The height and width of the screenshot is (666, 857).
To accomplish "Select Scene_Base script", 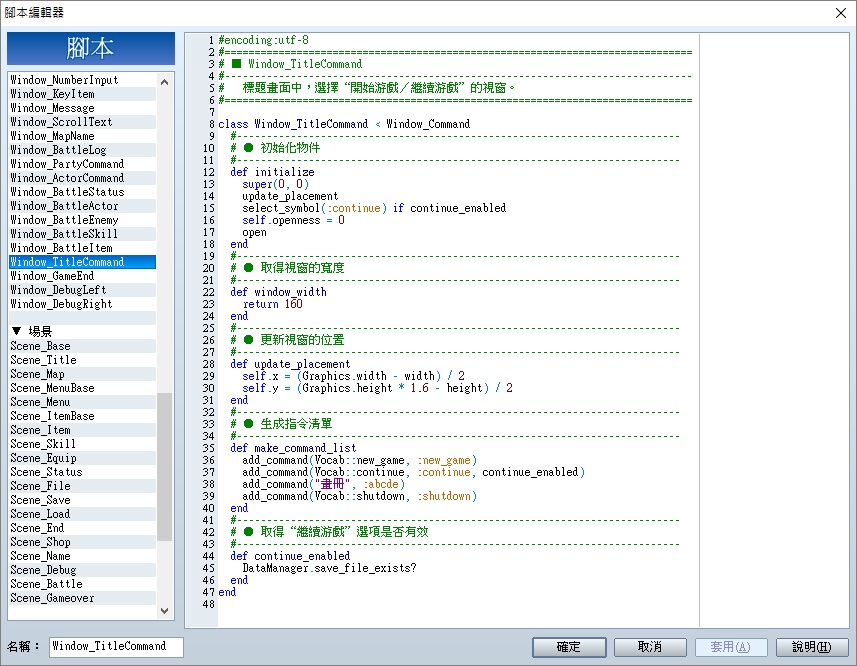I will tap(82, 346).
